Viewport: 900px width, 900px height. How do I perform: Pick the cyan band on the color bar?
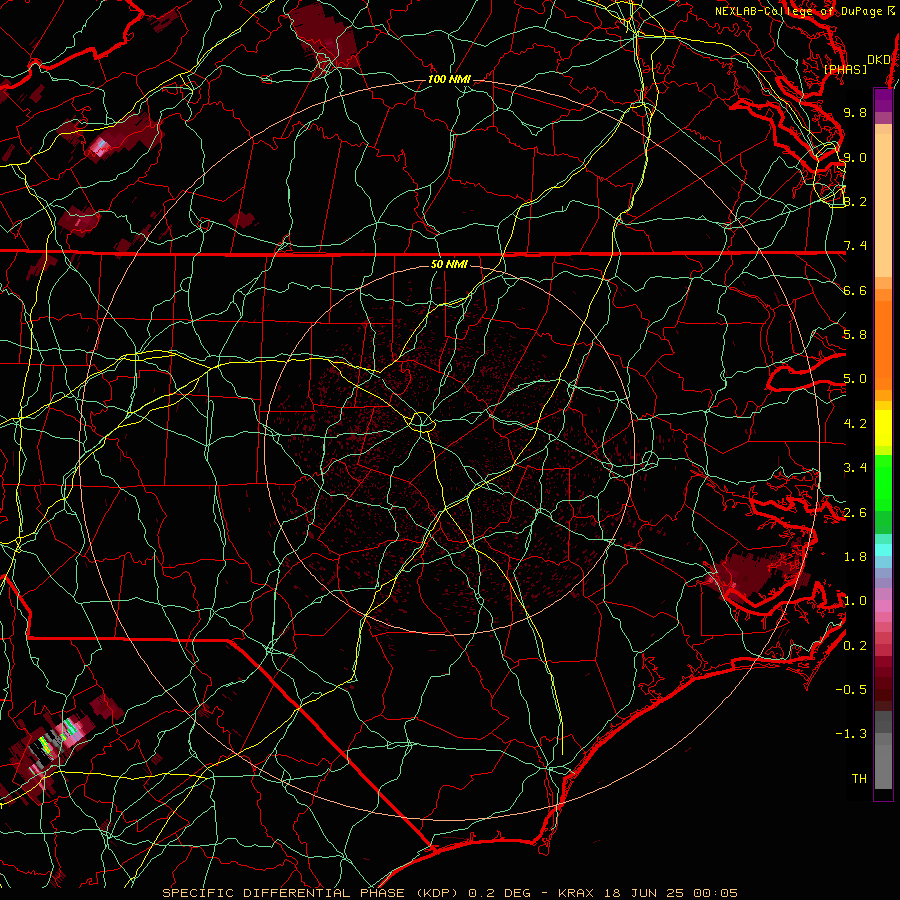click(x=883, y=549)
